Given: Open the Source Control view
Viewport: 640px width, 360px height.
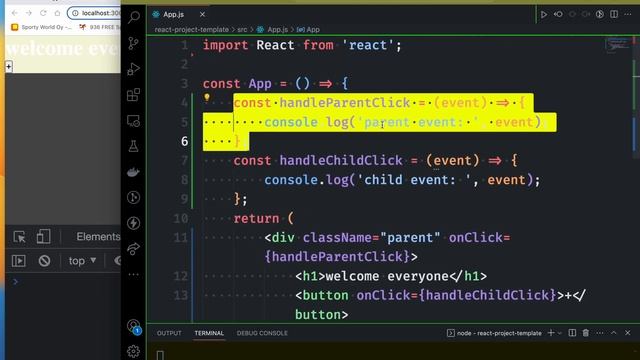Looking at the screenshot, I should coord(133,43).
